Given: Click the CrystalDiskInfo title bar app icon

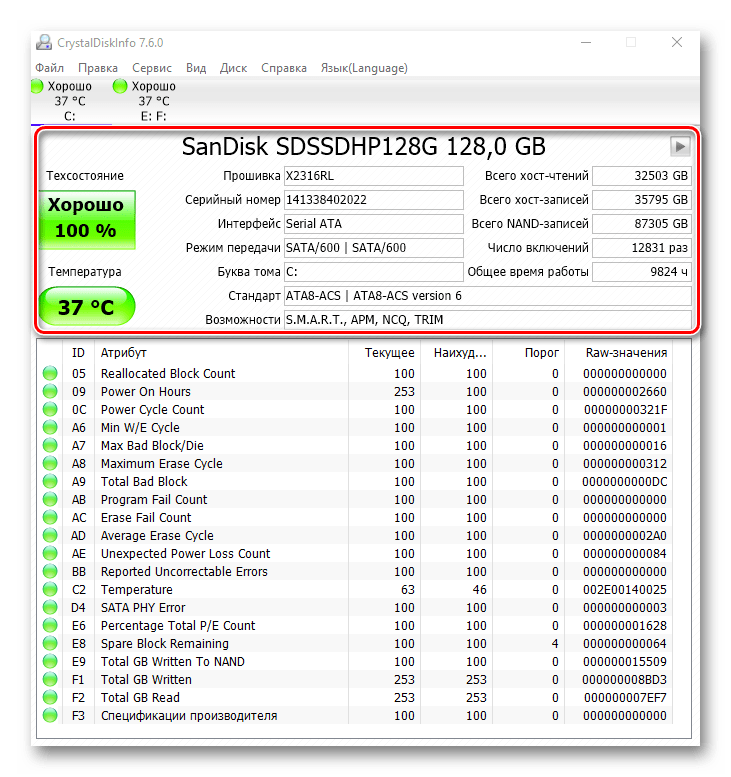Looking at the screenshot, I should (44, 43).
